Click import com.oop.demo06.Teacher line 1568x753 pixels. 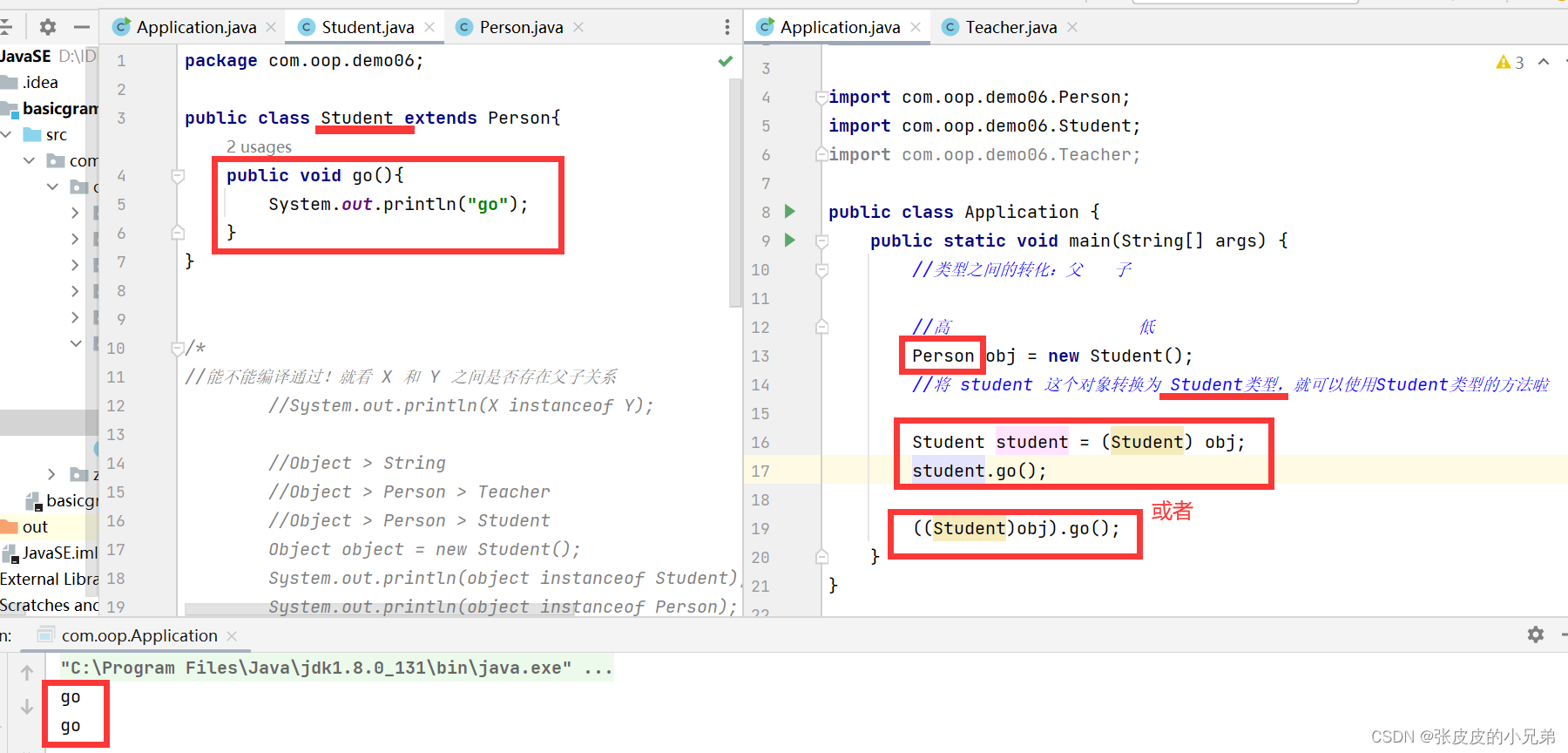click(984, 154)
